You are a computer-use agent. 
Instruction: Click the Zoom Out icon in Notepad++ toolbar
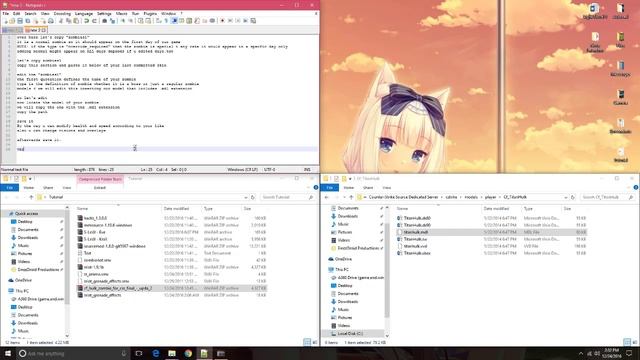pyautogui.click(x=131, y=21)
